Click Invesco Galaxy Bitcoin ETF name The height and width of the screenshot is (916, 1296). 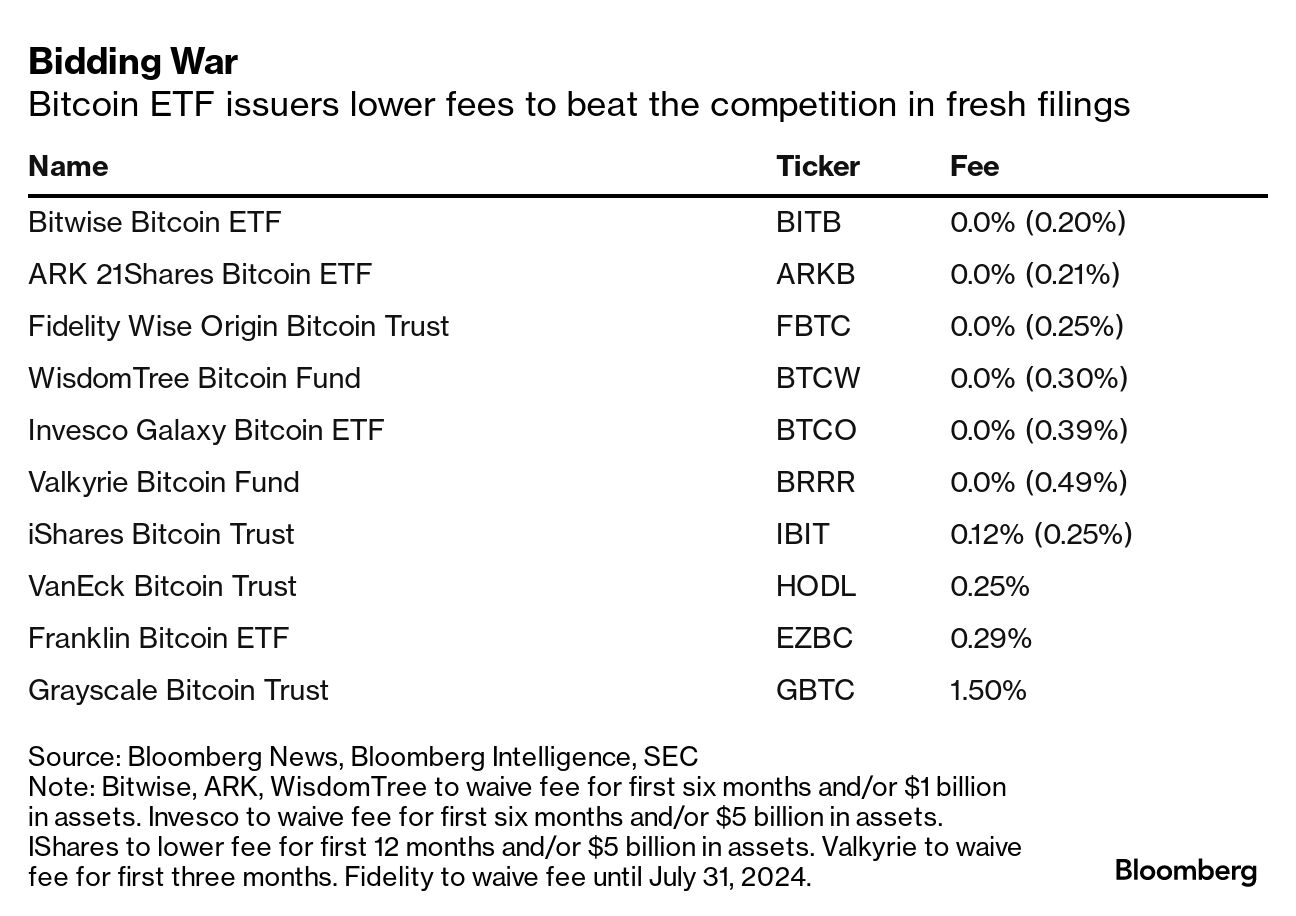pyautogui.click(x=206, y=430)
